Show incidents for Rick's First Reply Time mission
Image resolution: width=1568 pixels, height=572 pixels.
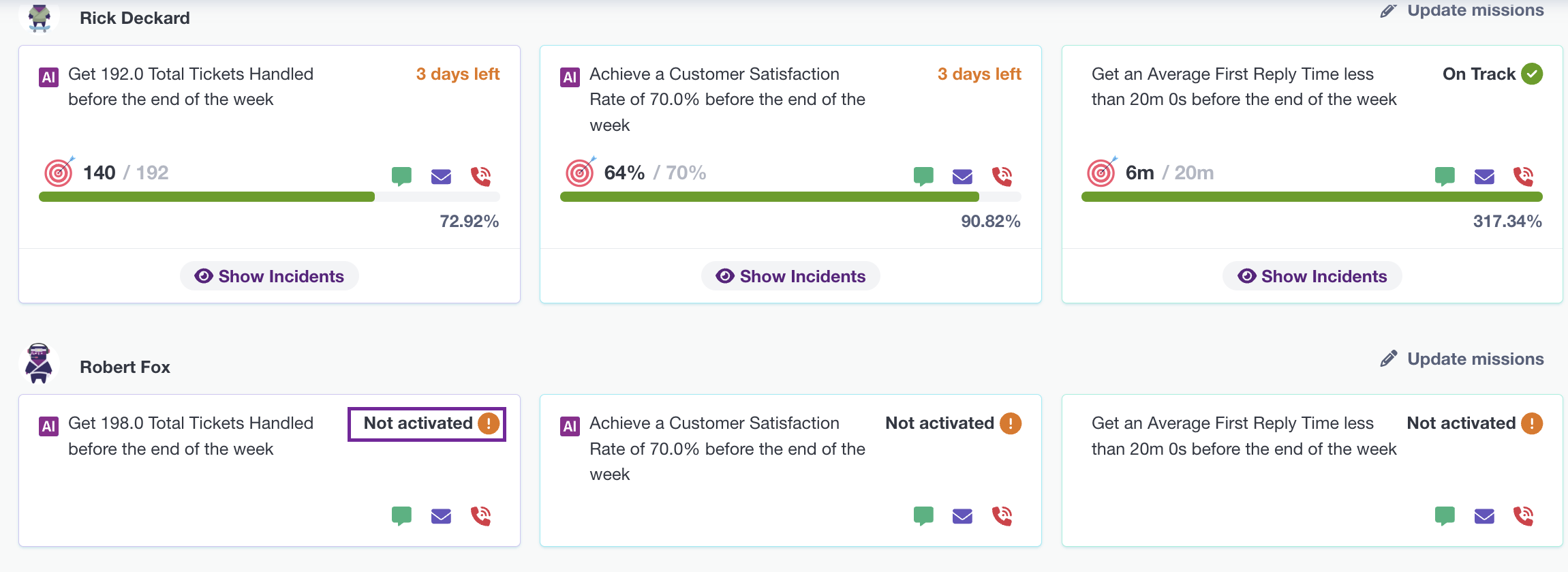tap(1312, 276)
